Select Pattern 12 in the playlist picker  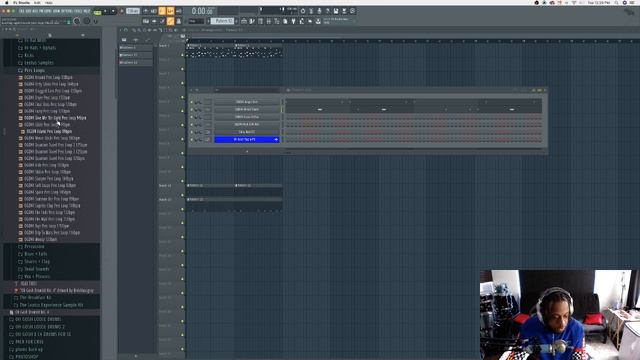pos(135,62)
